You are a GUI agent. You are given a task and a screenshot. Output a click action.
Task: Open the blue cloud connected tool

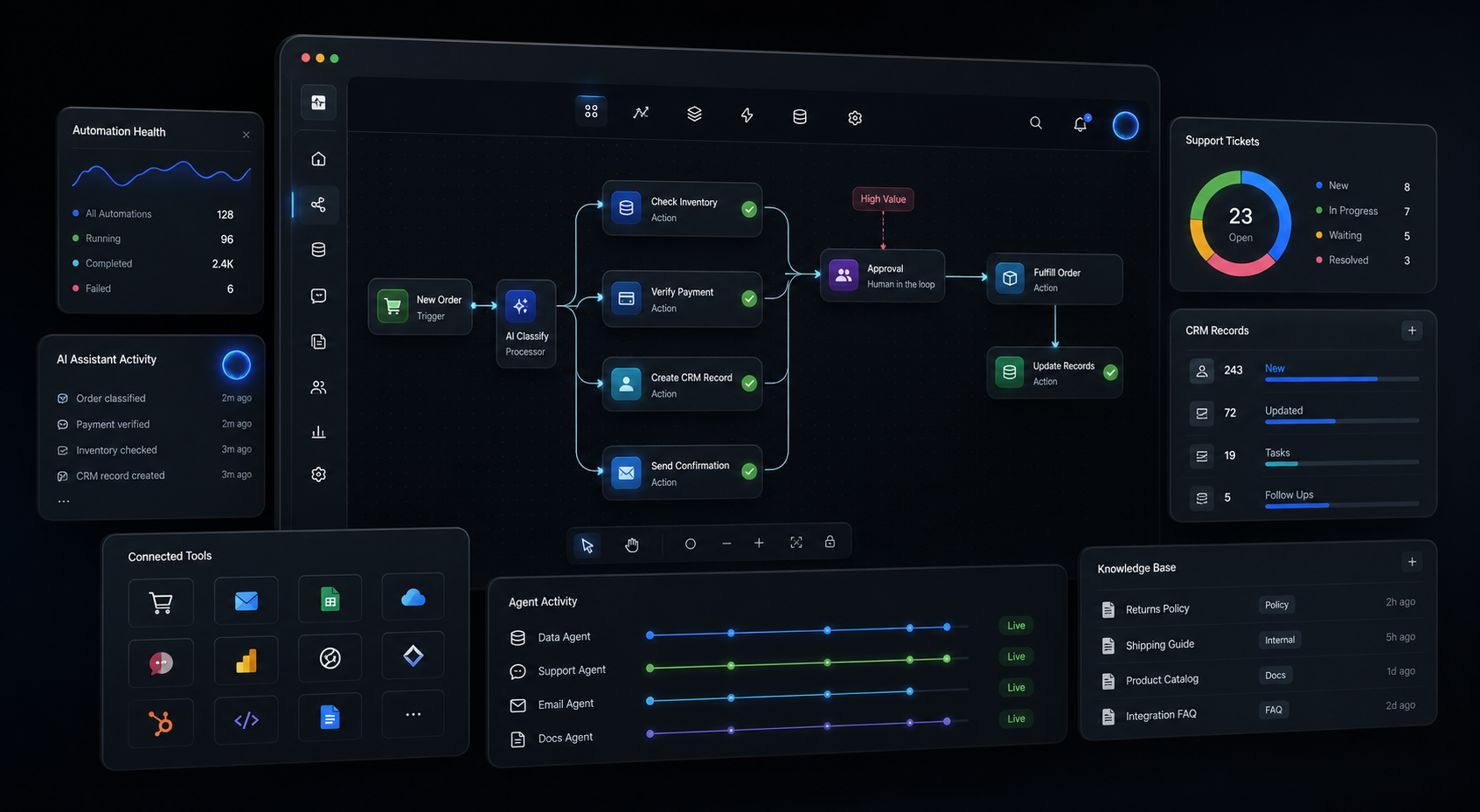(x=413, y=597)
